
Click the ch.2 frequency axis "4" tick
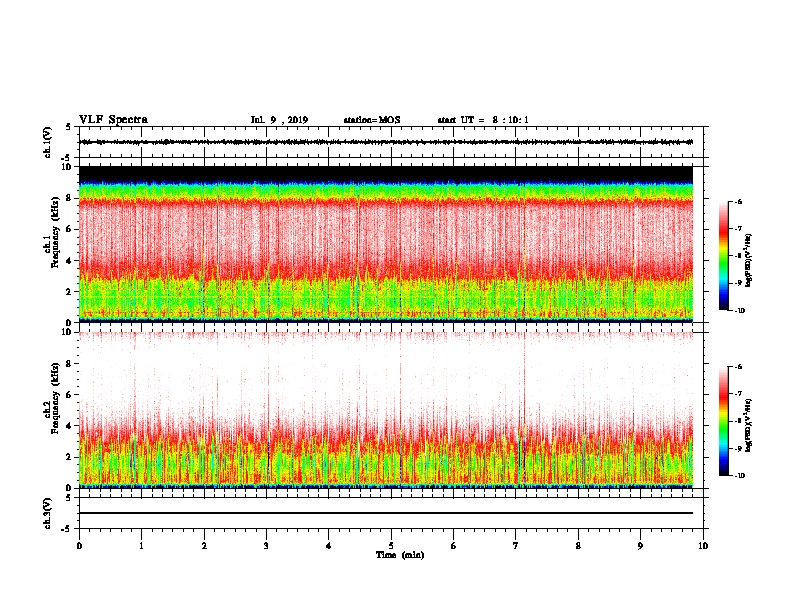click(70, 426)
